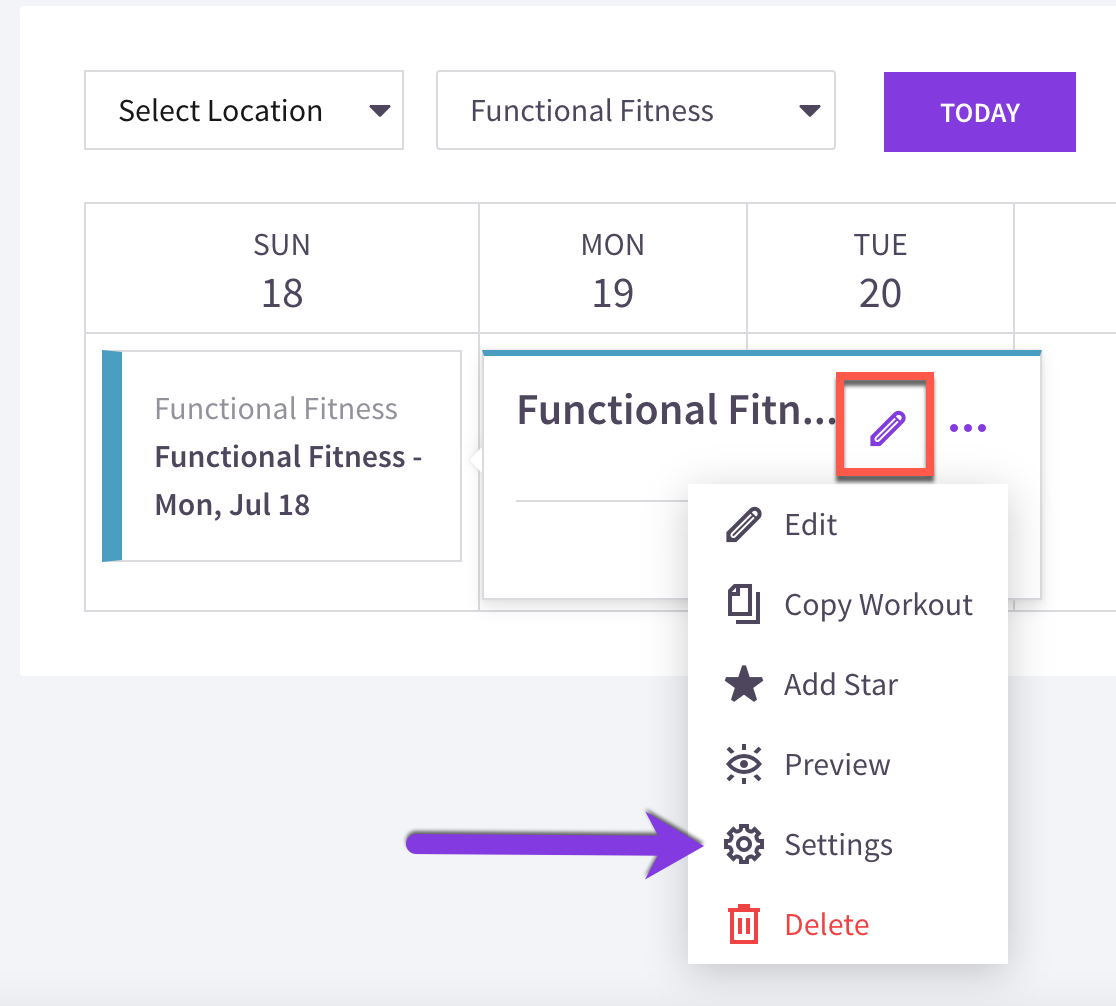Click the star icon for Add Star
Screen dimensions: 1116x1006
[x=744, y=684]
